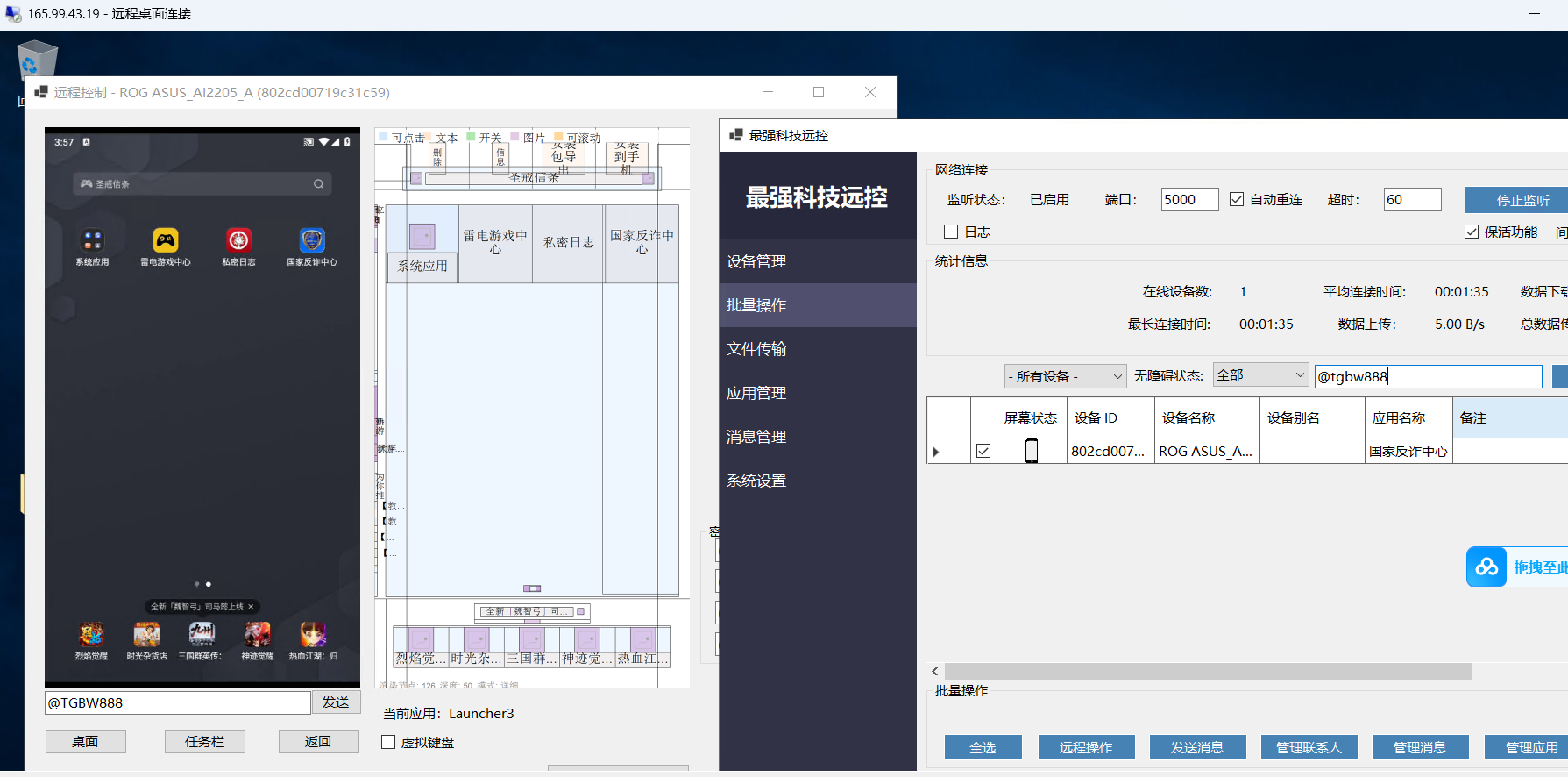Disable the 自动重连 checkbox
Image resolution: width=1568 pixels, height=777 pixels.
(1237, 199)
